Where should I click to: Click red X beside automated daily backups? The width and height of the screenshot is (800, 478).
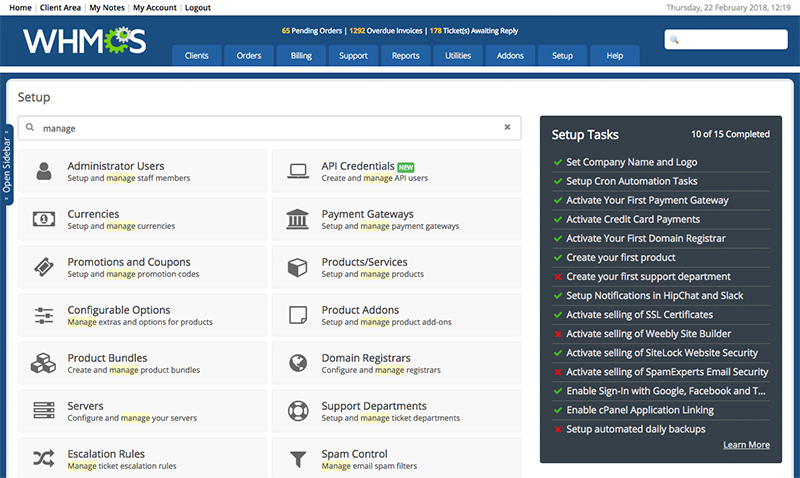click(558, 429)
